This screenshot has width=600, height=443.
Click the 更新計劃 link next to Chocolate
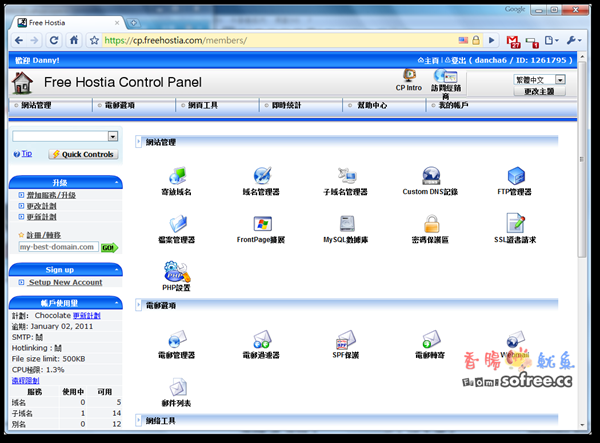pyautogui.click(x=87, y=316)
